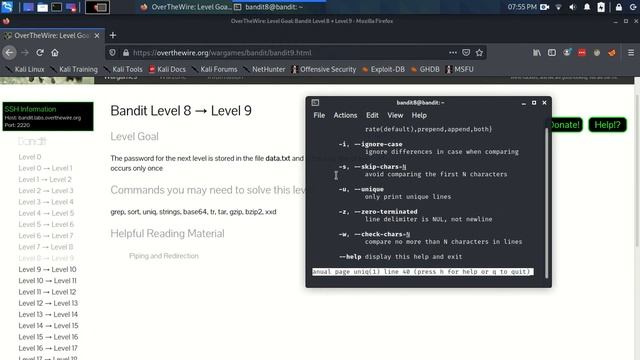Click the terminal window vertical scrollbar
640x360 pixels.
pos(547,203)
